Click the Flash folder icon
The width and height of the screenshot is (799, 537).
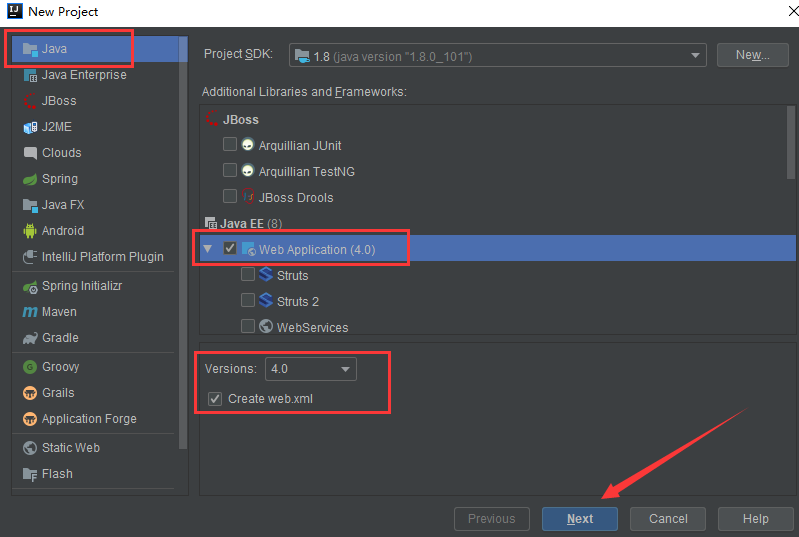(30, 474)
